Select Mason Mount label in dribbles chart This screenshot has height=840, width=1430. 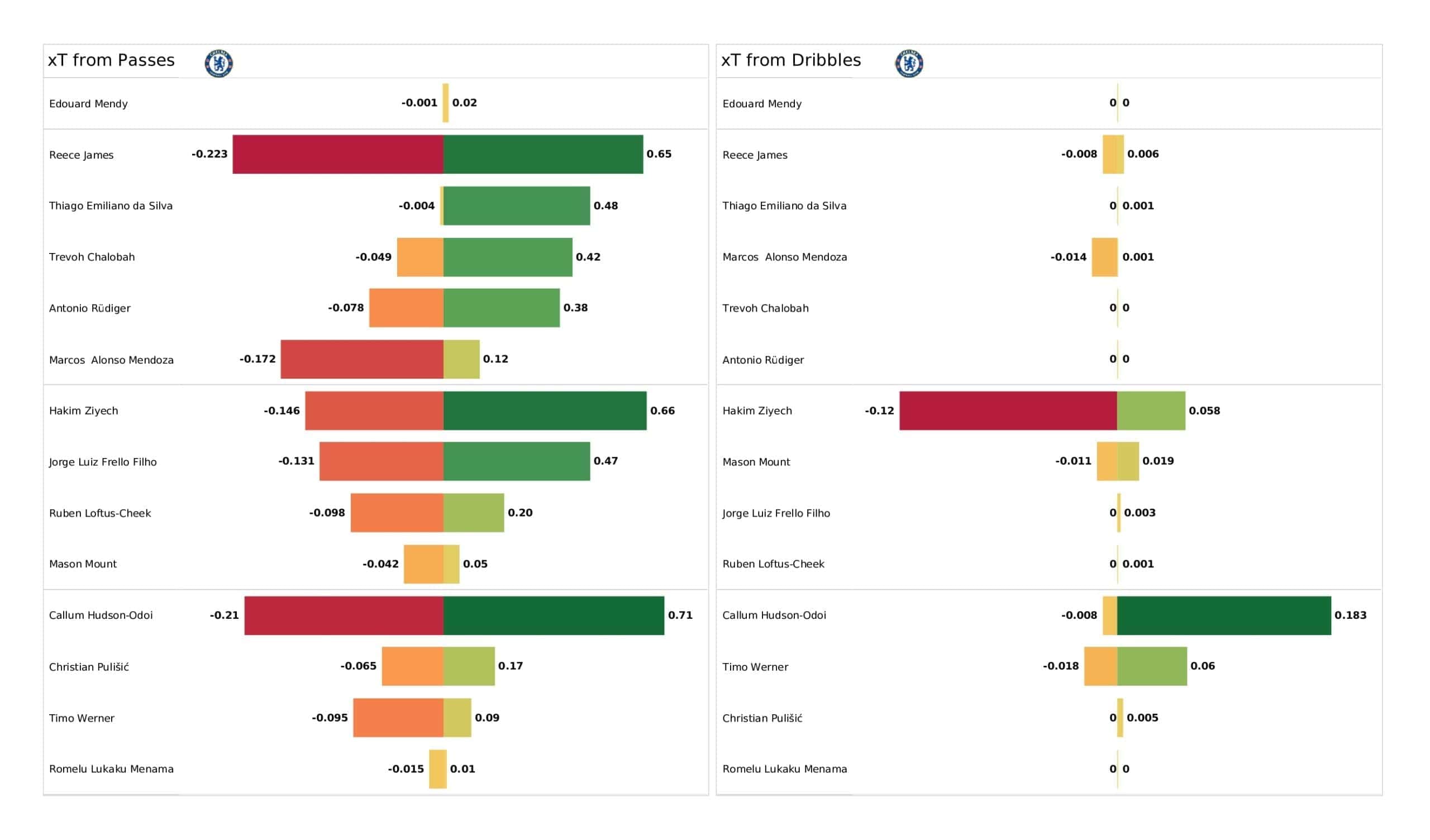coord(756,462)
